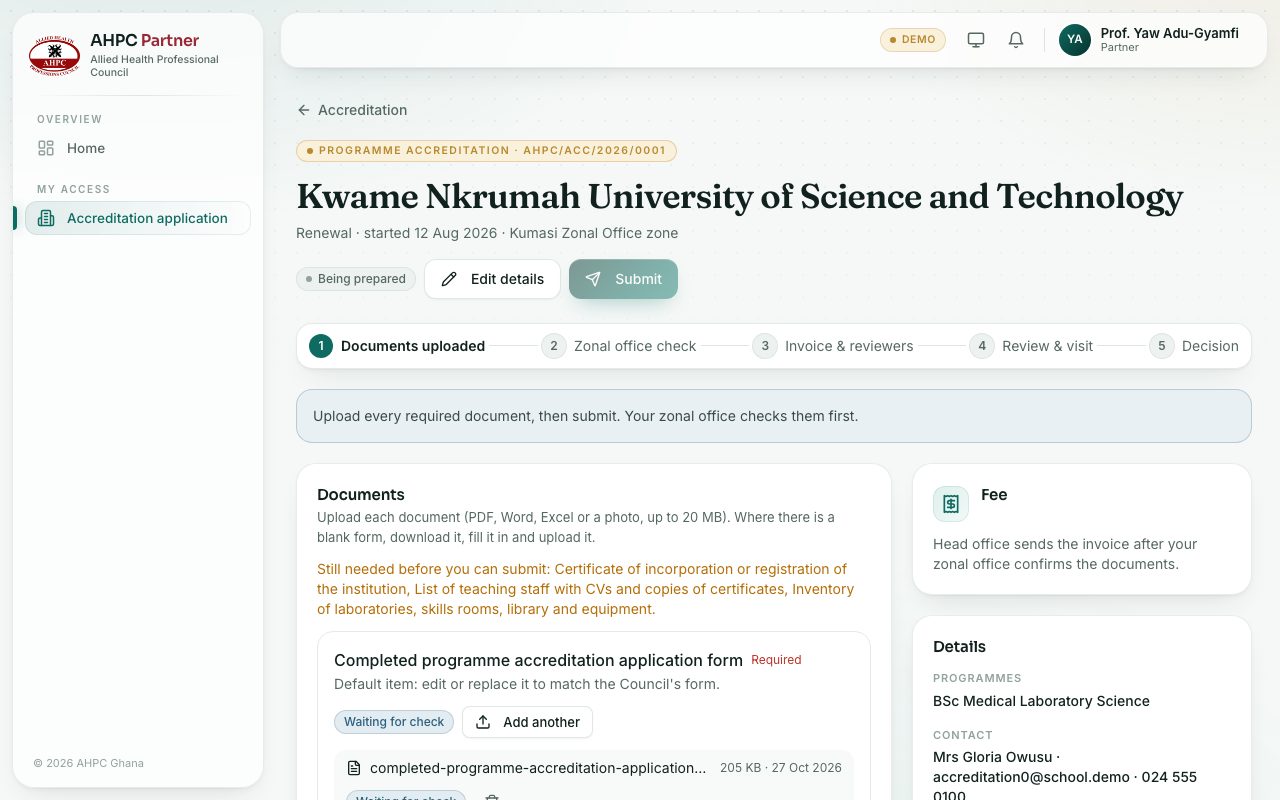Select step 3 Invoice & reviewers
This screenshot has height=800, width=1280.
[833, 346]
